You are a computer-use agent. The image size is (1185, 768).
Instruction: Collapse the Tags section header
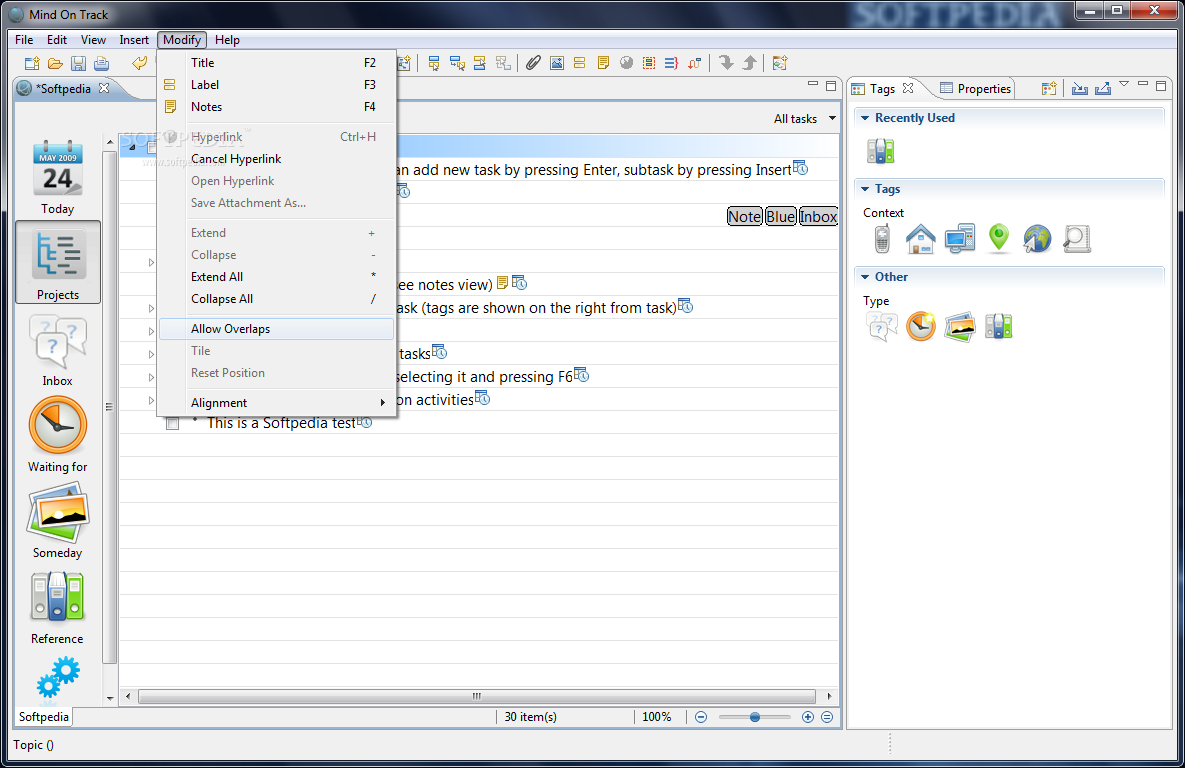click(865, 189)
